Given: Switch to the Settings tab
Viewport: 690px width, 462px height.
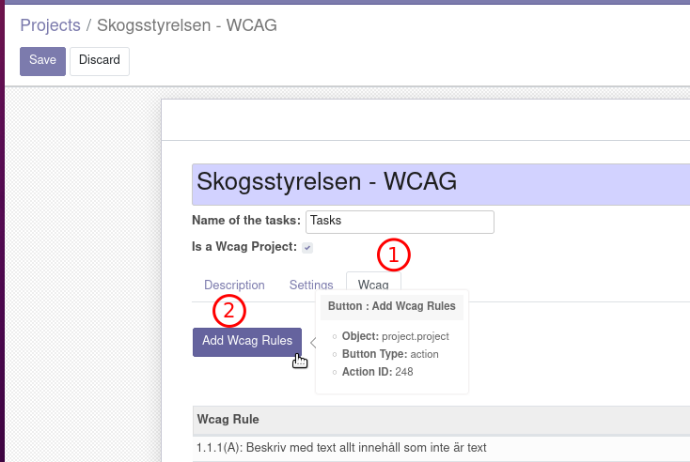Looking at the screenshot, I should pyautogui.click(x=311, y=285).
